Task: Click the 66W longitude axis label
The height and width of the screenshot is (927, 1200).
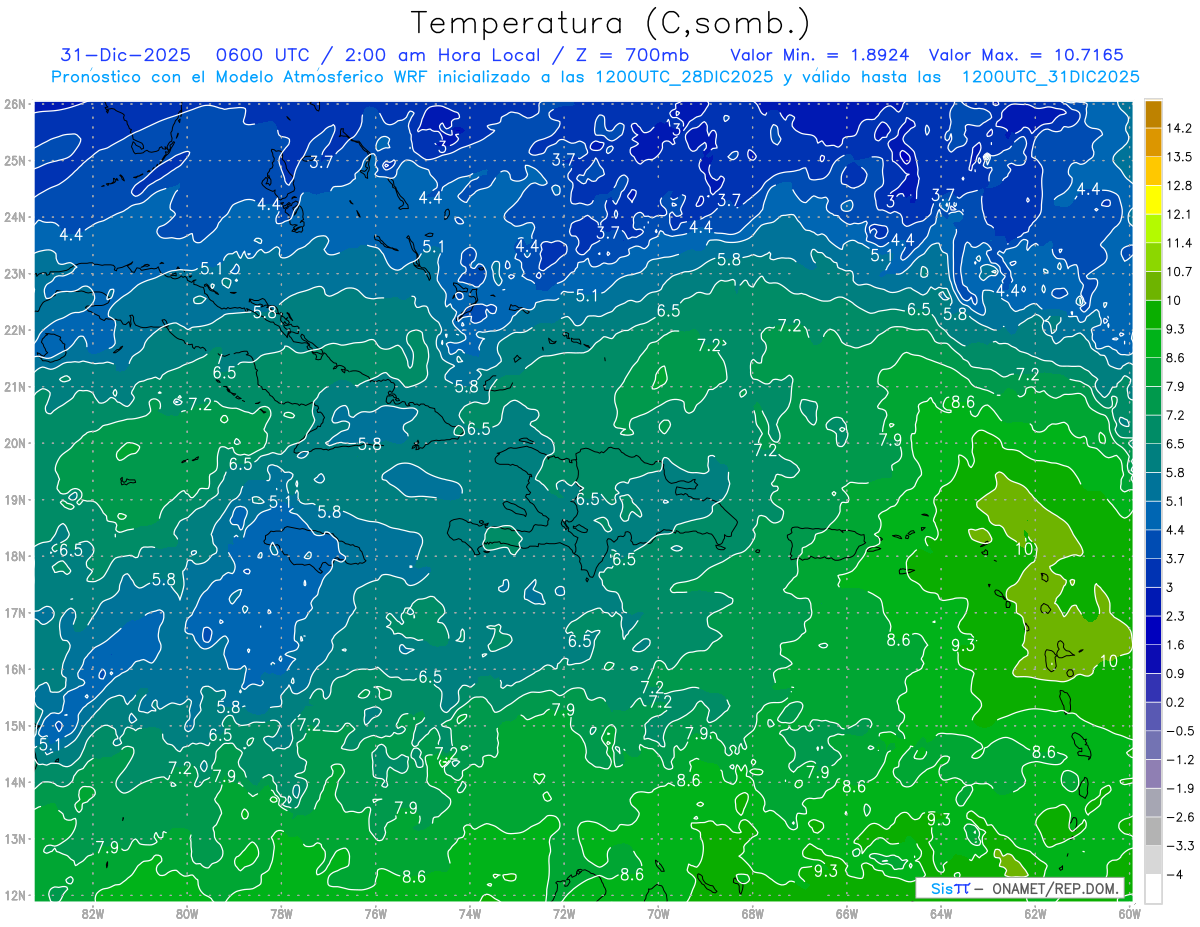Action: (x=847, y=913)
